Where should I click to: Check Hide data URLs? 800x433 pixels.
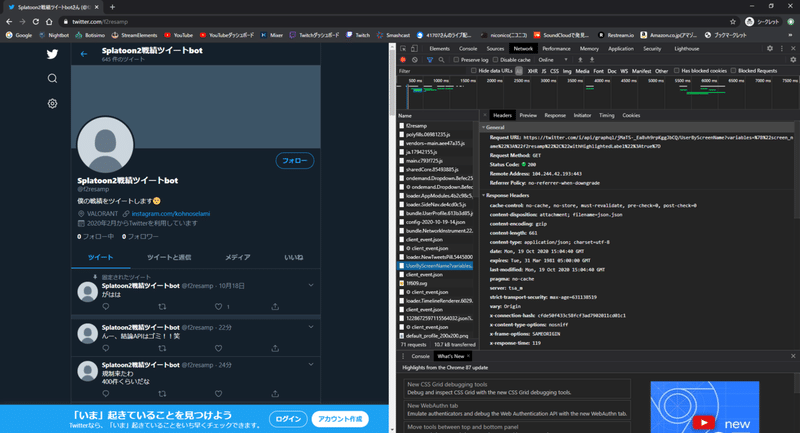(x=473, y=71)
